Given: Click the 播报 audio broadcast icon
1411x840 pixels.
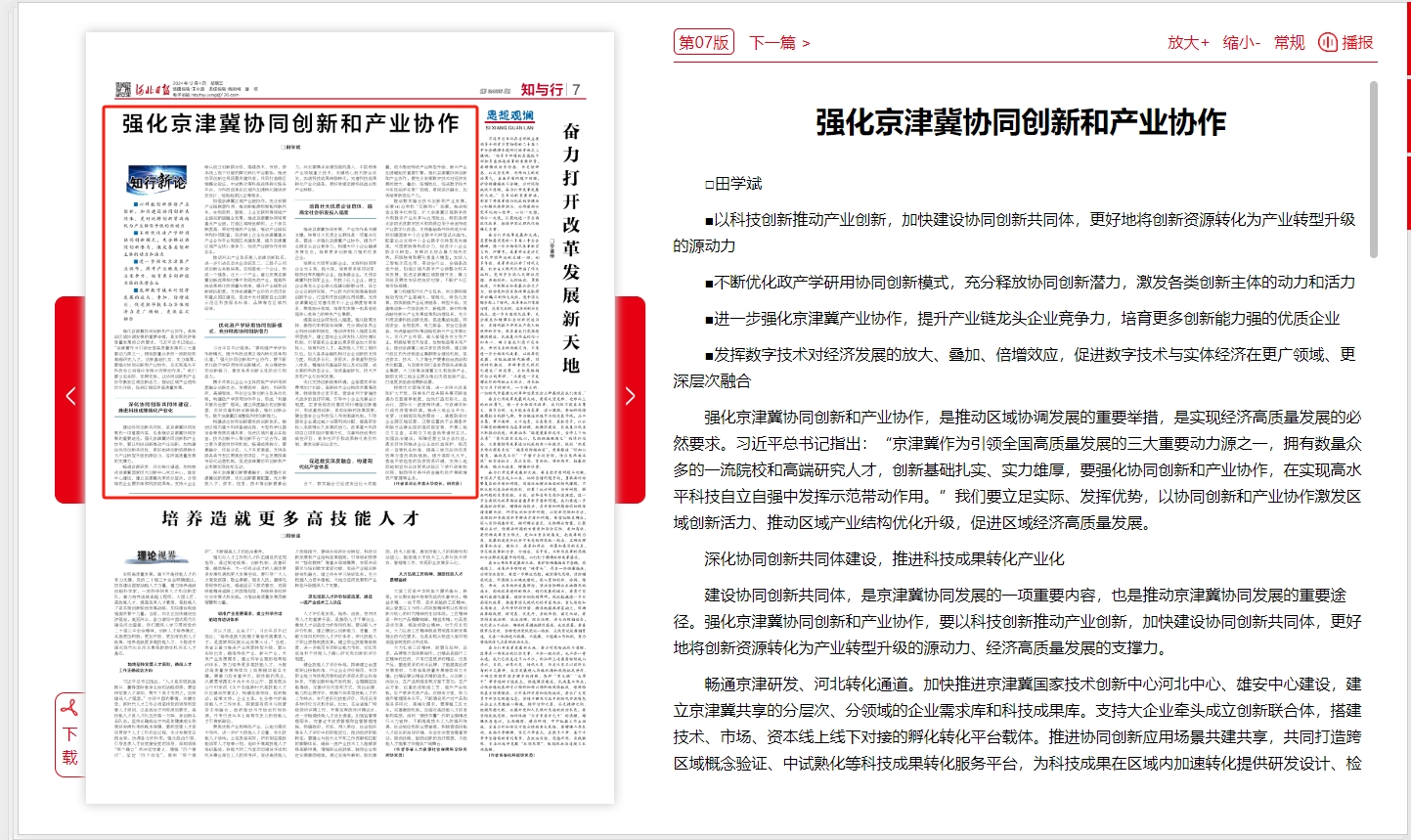Looking at the screenshot, I should (1328, 42).
